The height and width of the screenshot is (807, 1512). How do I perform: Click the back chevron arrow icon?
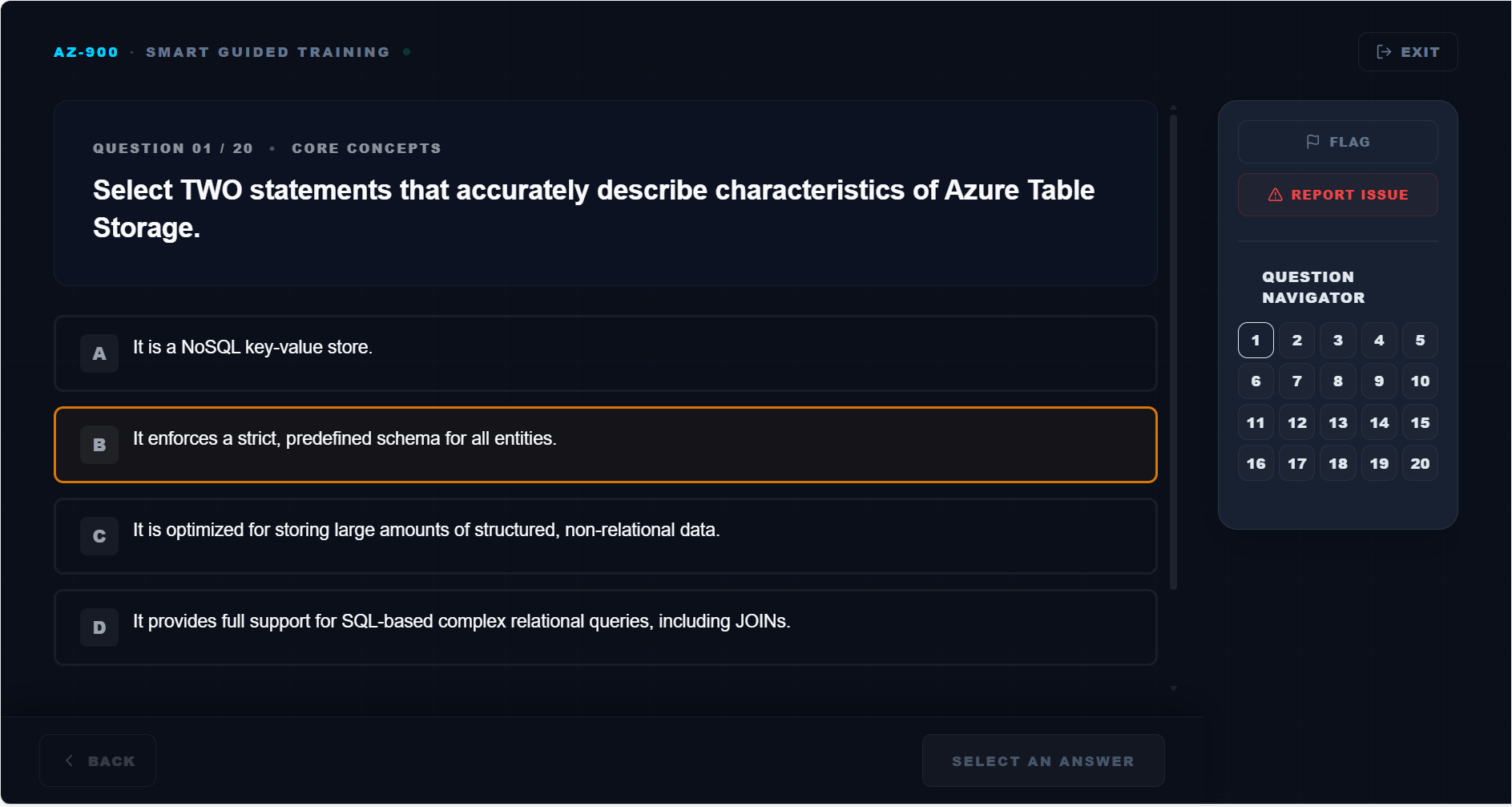point(69,761)
